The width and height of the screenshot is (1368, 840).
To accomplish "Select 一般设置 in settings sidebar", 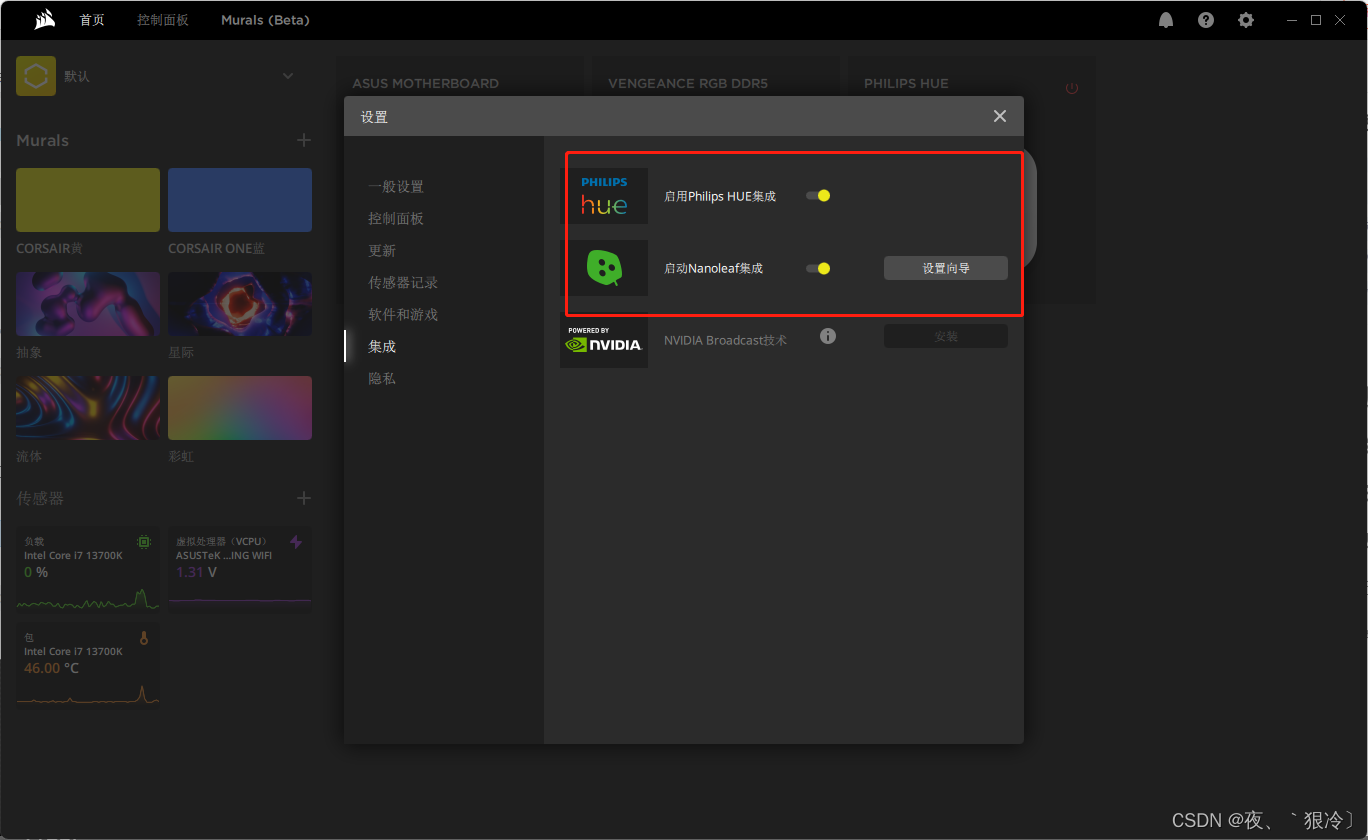I will (x=396, y=186).
